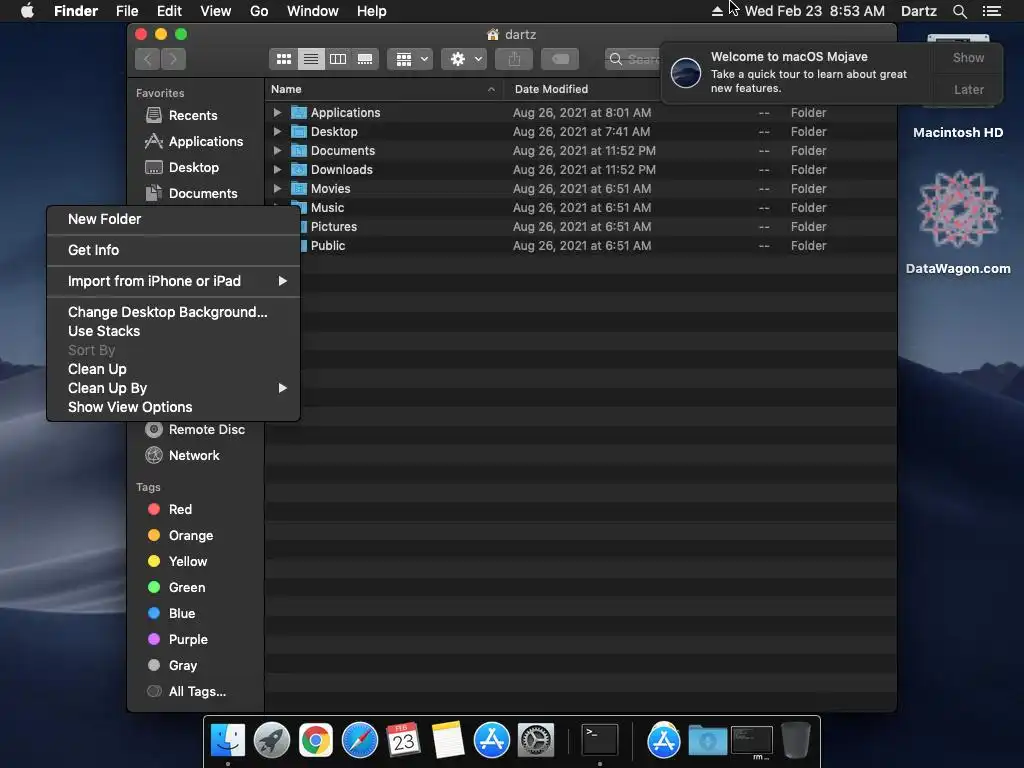Expand the Downloads folder row
Image resolution: width=1024 pixels, height=768 pixels.
point(277,170)
